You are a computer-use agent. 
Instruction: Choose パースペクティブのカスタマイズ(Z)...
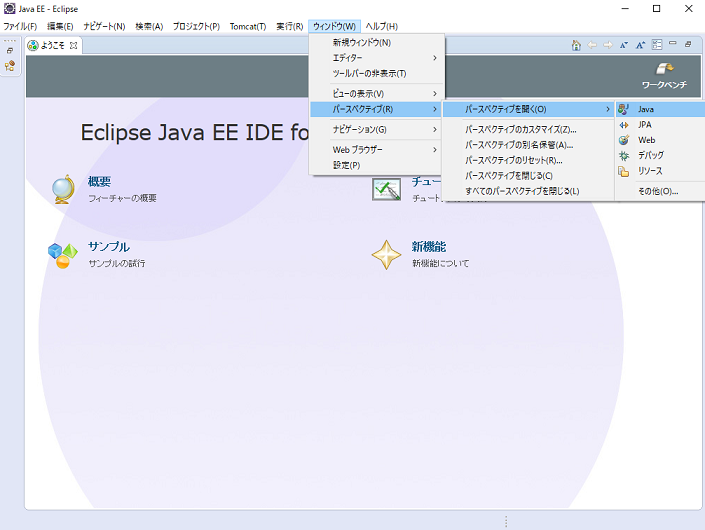point(528,129)
